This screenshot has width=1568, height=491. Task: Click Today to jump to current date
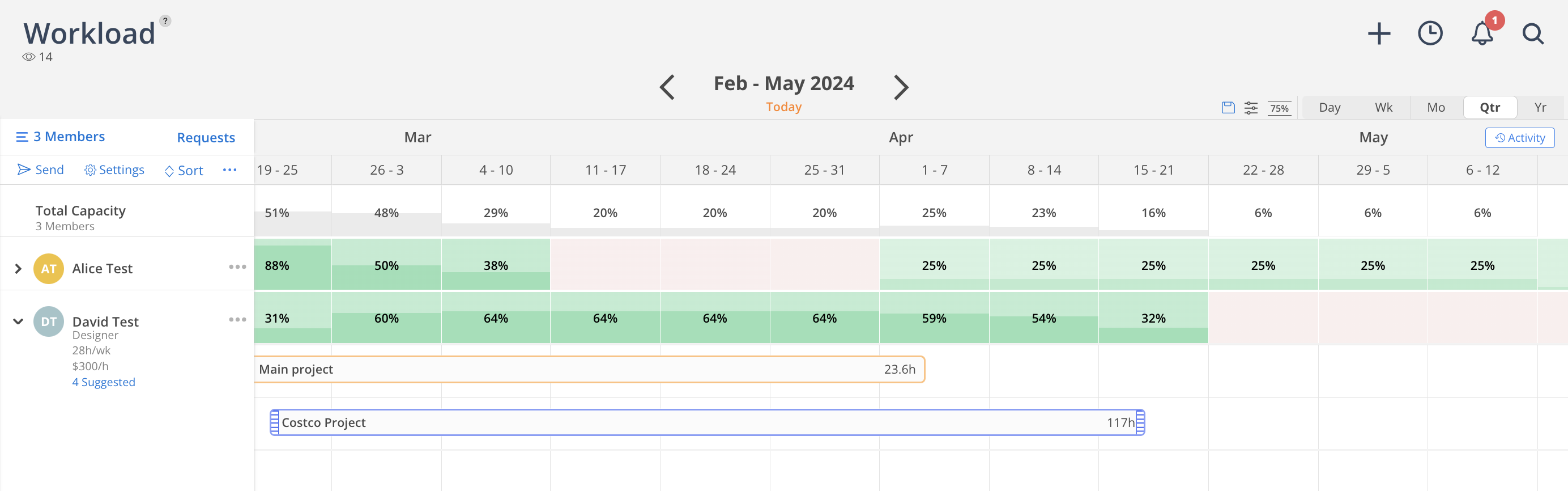783,106
